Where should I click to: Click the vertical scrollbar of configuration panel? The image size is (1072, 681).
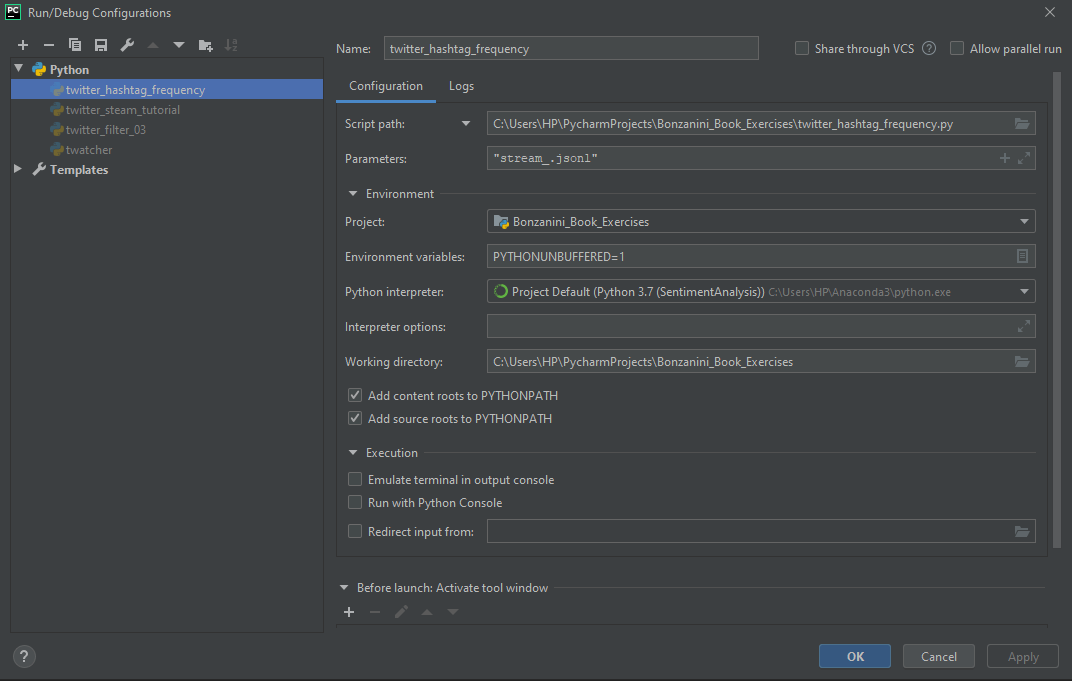tap(1057, 309)
